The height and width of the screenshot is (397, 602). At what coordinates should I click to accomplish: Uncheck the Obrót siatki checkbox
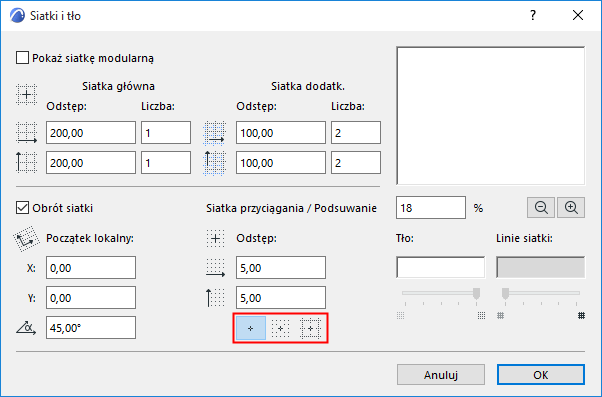tap(22, 208)
